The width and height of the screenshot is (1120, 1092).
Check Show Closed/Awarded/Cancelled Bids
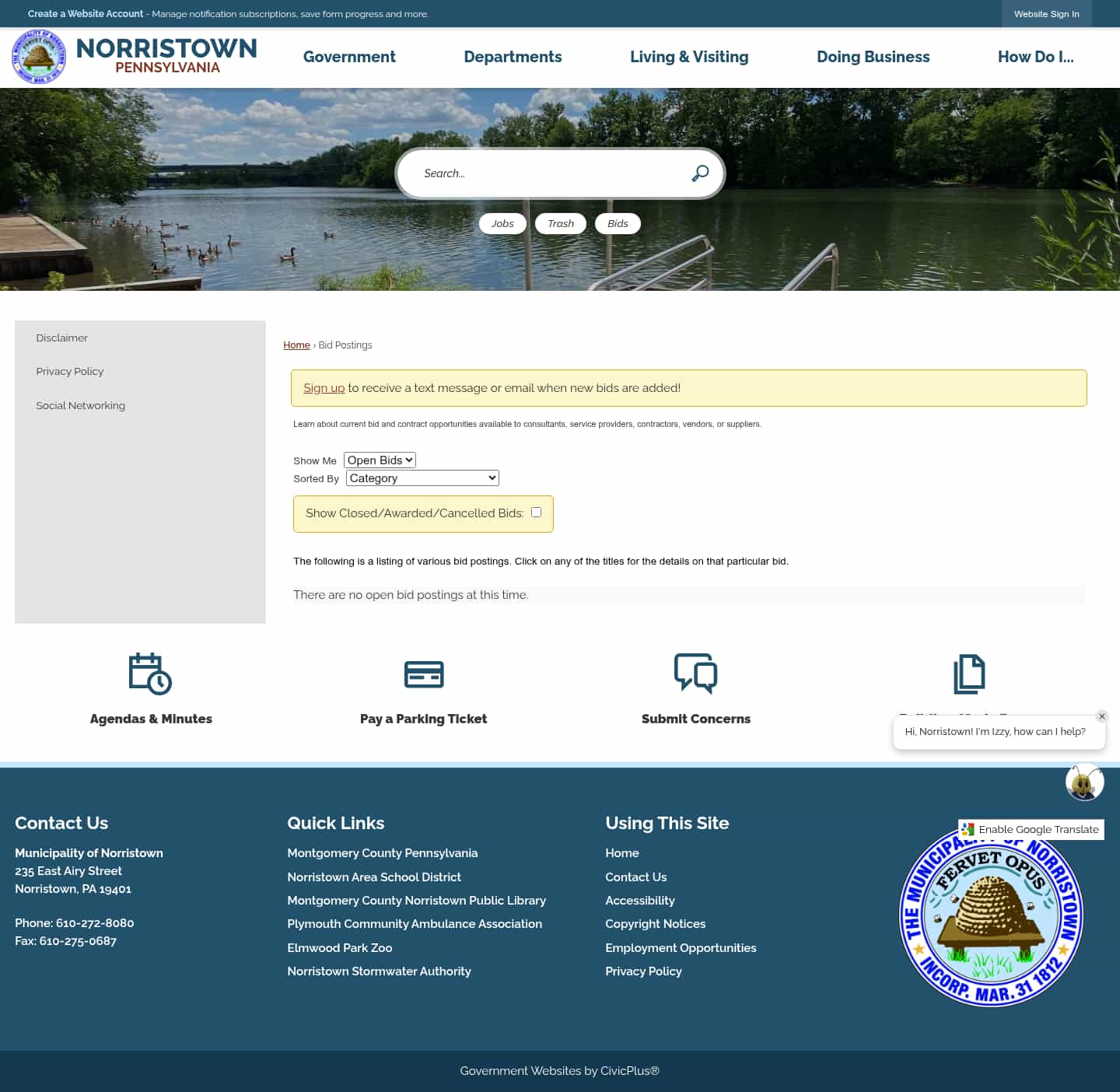tap(536, 512)
